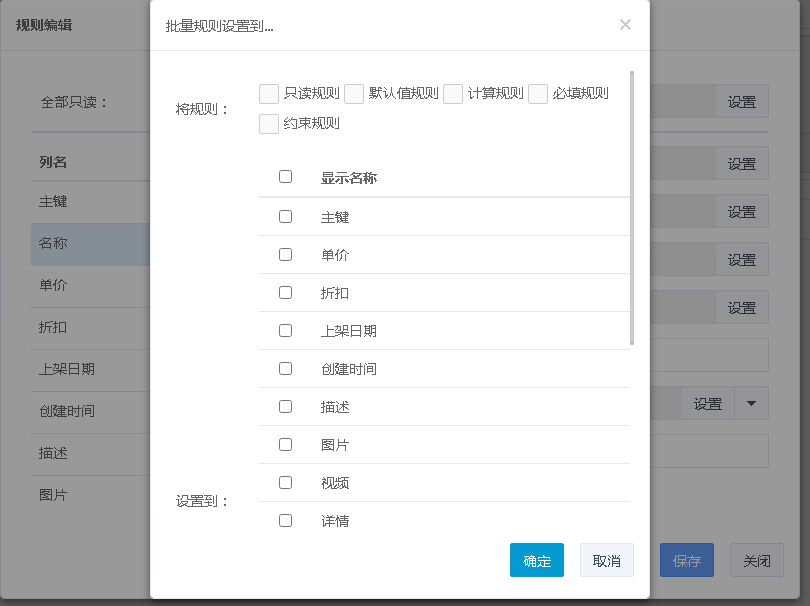Viewport: 810px width, 606px height.
Task: Enable the 计算规则 checkbox
Action: point(453,94)
